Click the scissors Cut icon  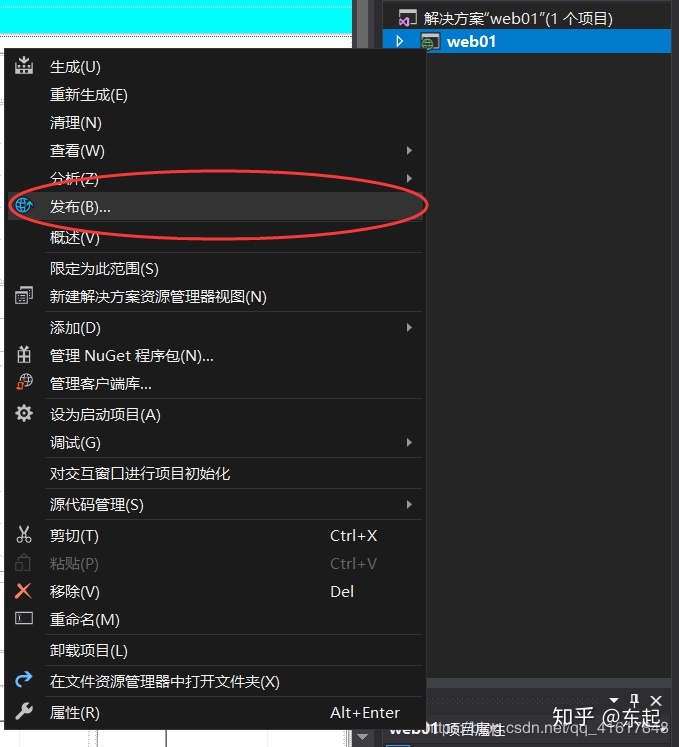[x=24, y=535]
